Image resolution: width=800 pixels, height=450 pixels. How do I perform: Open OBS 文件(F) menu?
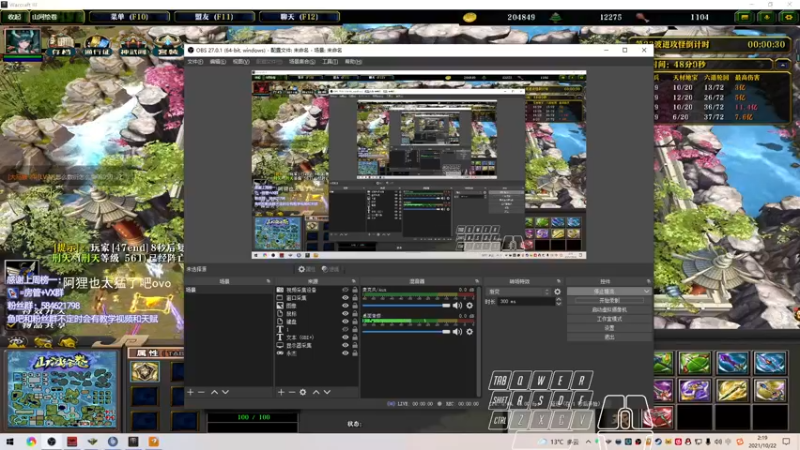[195, 62]
